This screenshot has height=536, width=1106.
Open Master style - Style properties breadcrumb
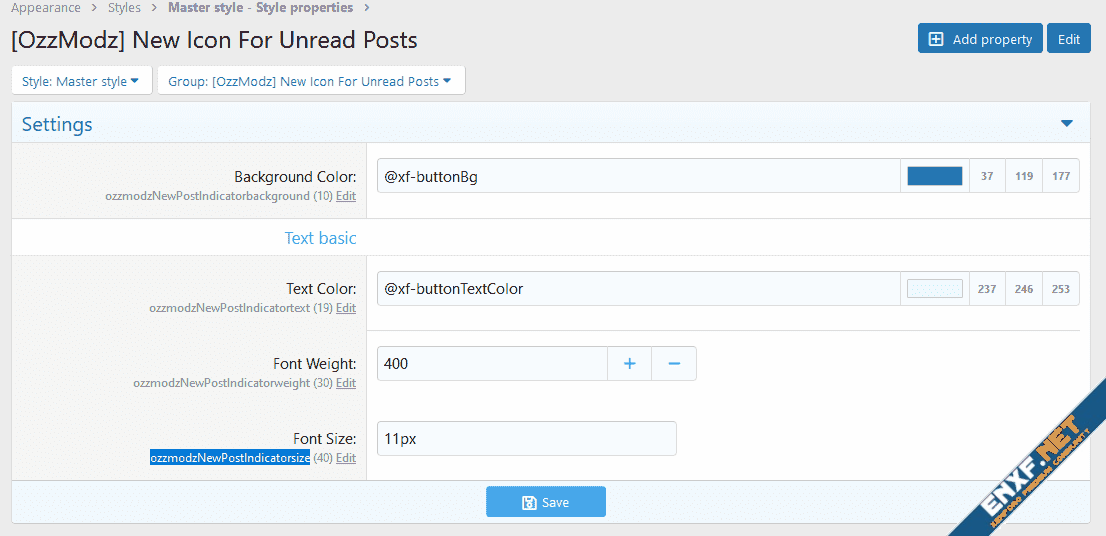[x=260, y=8]
